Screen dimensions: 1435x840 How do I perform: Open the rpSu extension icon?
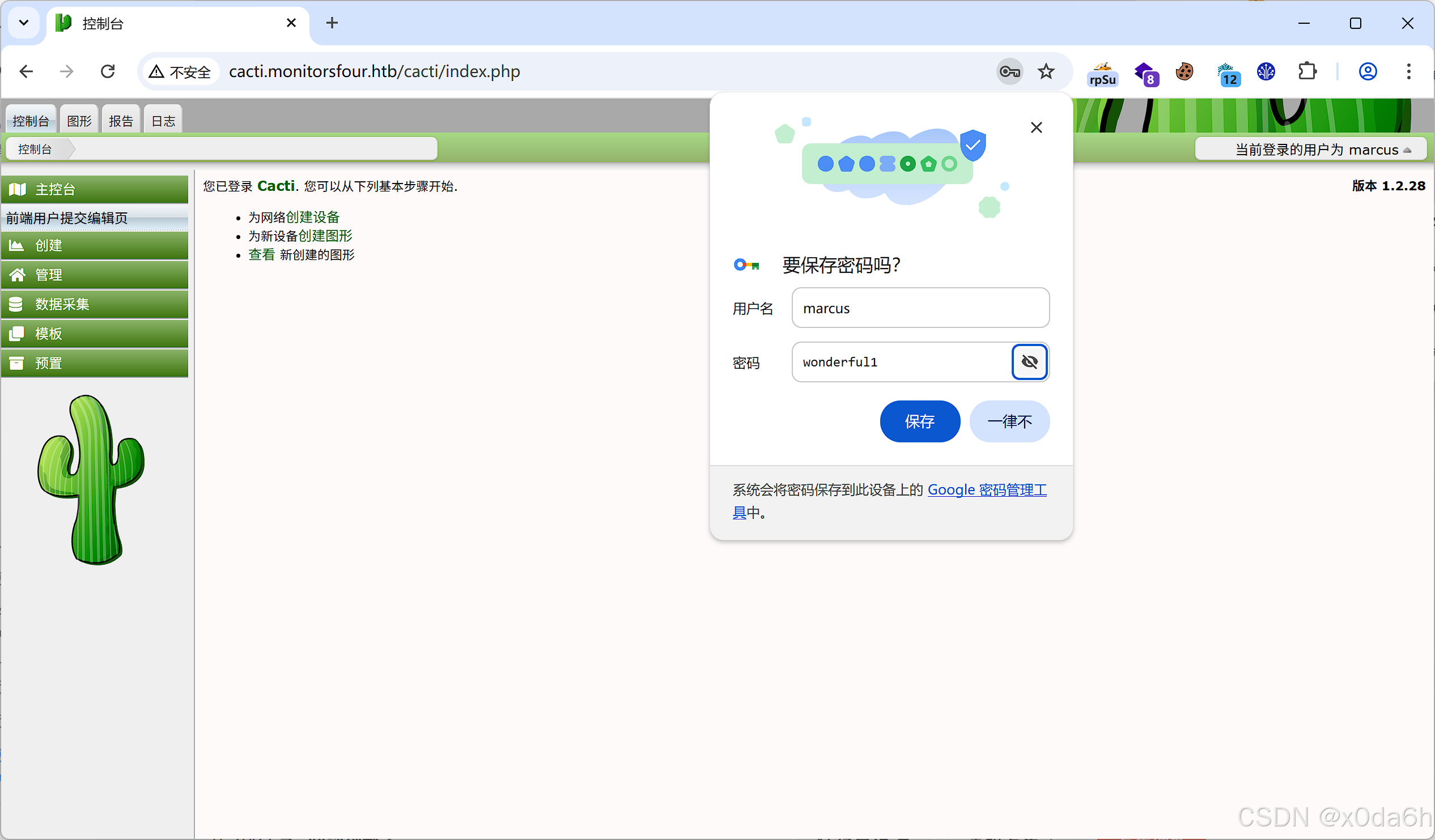1102,74
